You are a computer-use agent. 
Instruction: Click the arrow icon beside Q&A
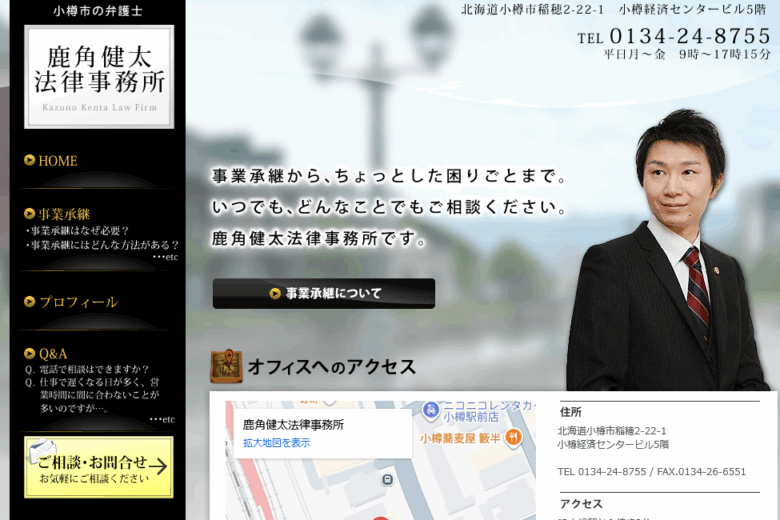coord(30,354)
